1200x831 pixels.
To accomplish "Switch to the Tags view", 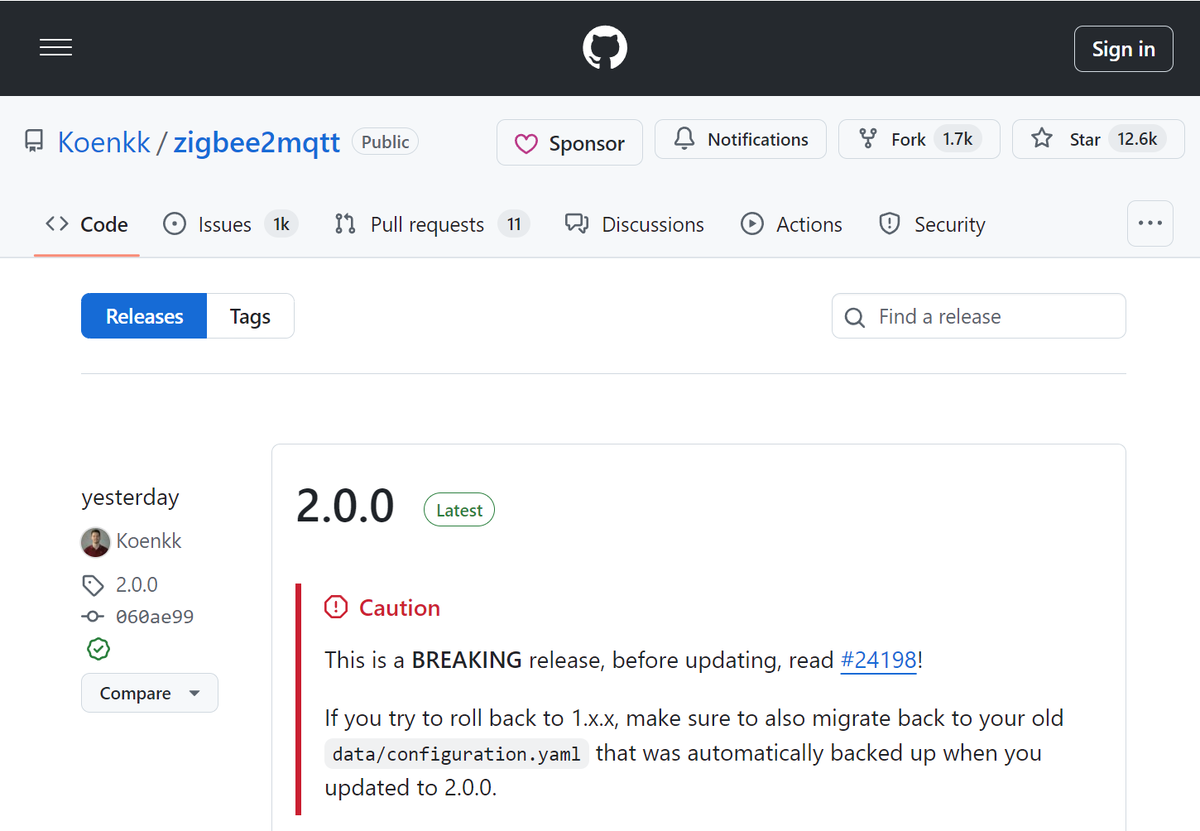I will pyautogui.click(x=250, y=316).
